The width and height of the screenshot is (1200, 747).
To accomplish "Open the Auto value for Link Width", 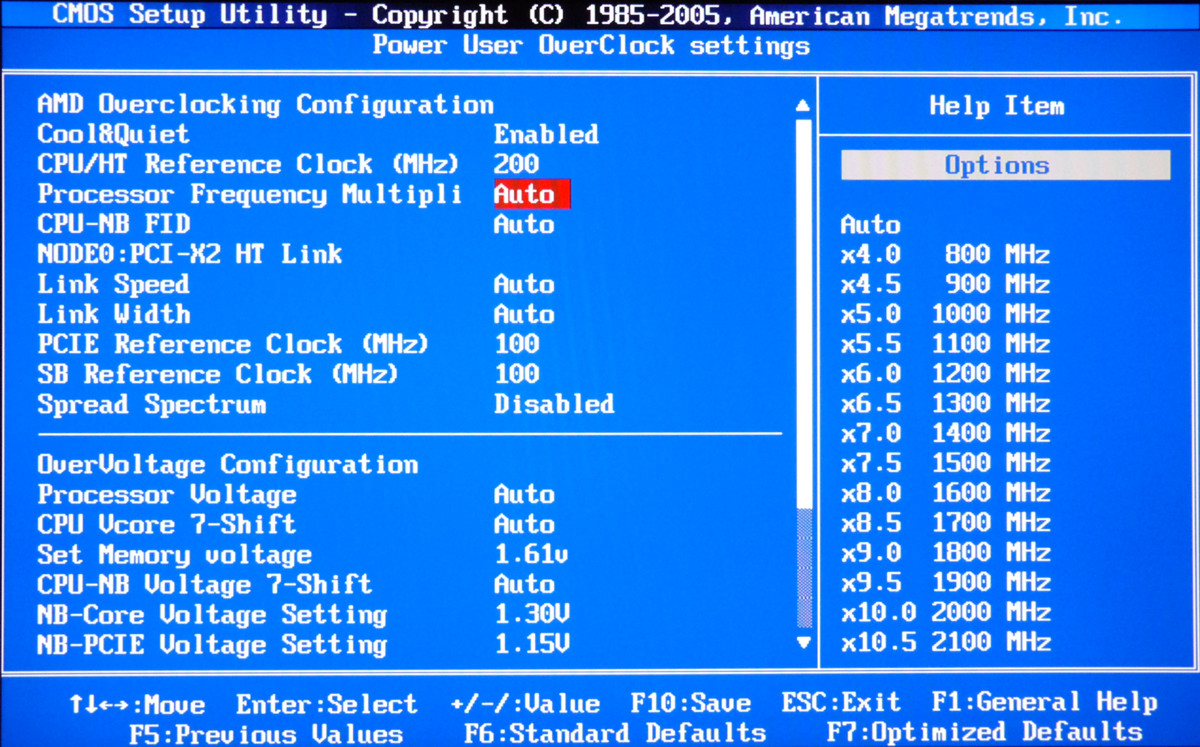I will (524, 315).
